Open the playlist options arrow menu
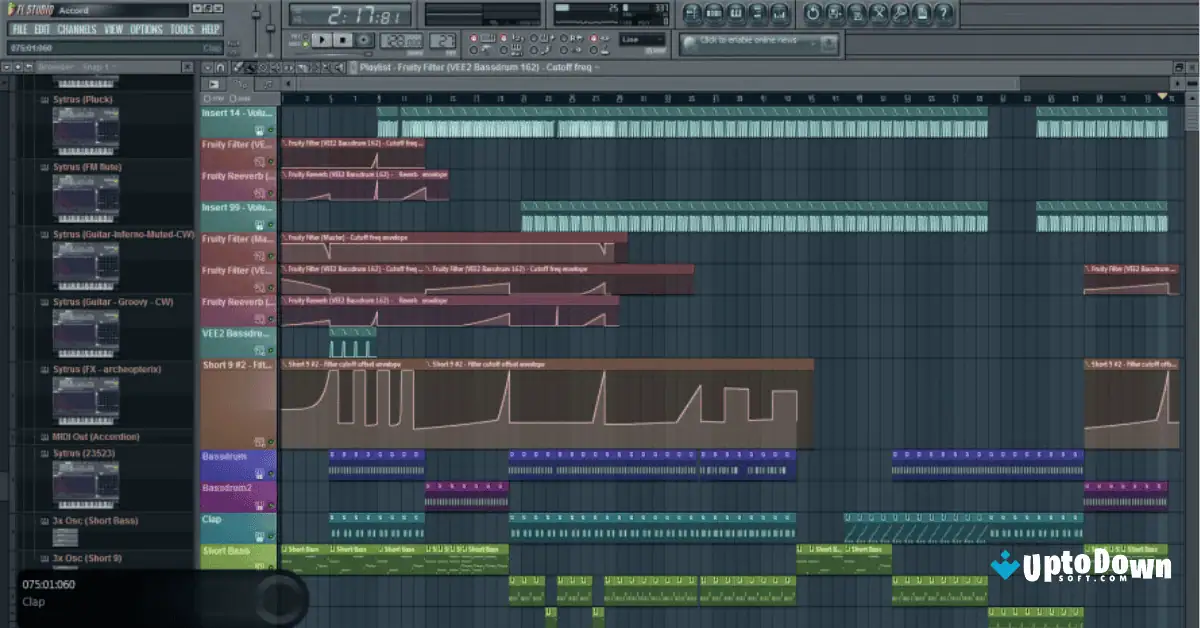 (x=206, y=67)
